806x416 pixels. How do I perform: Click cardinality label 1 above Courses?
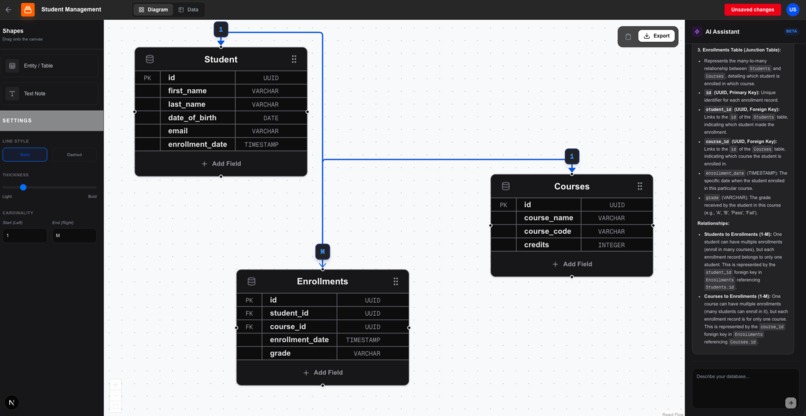[x=572, y=156]
